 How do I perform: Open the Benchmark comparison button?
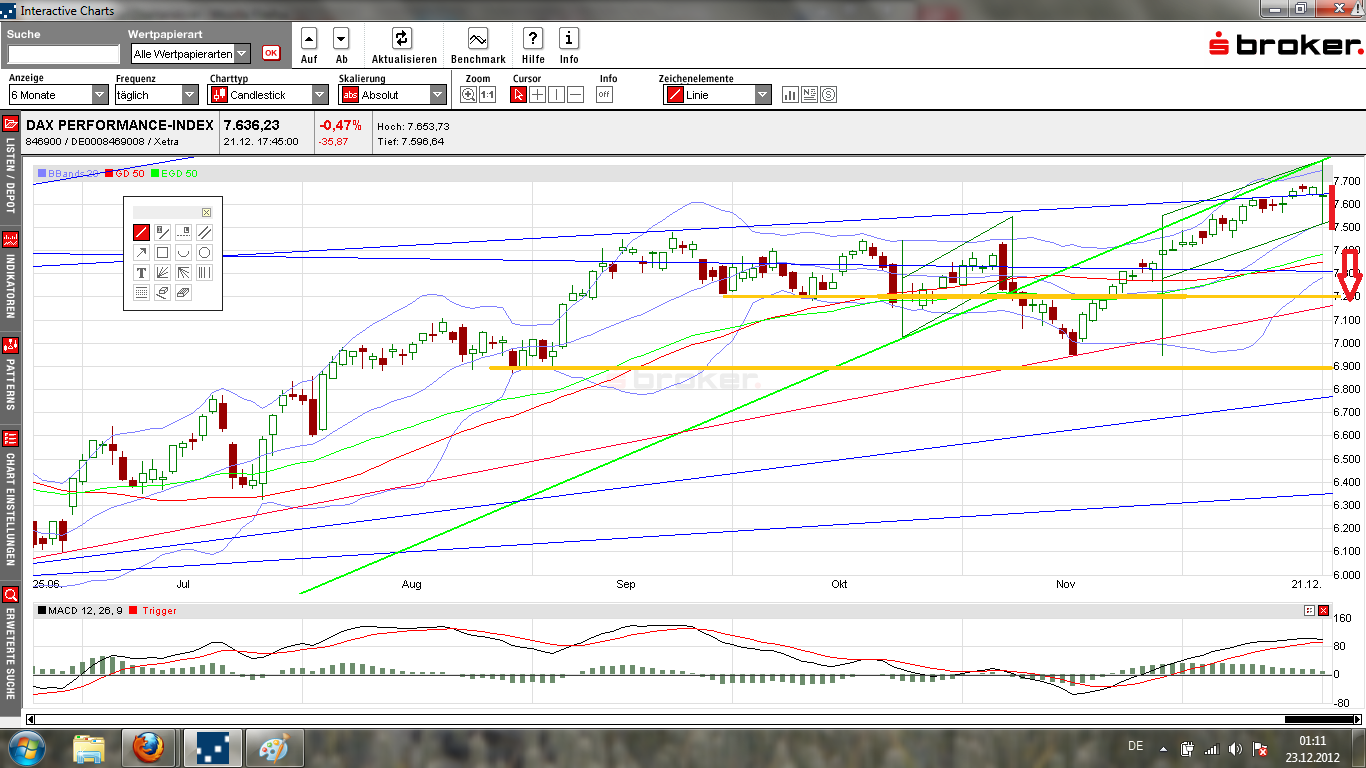click(478, 39)
